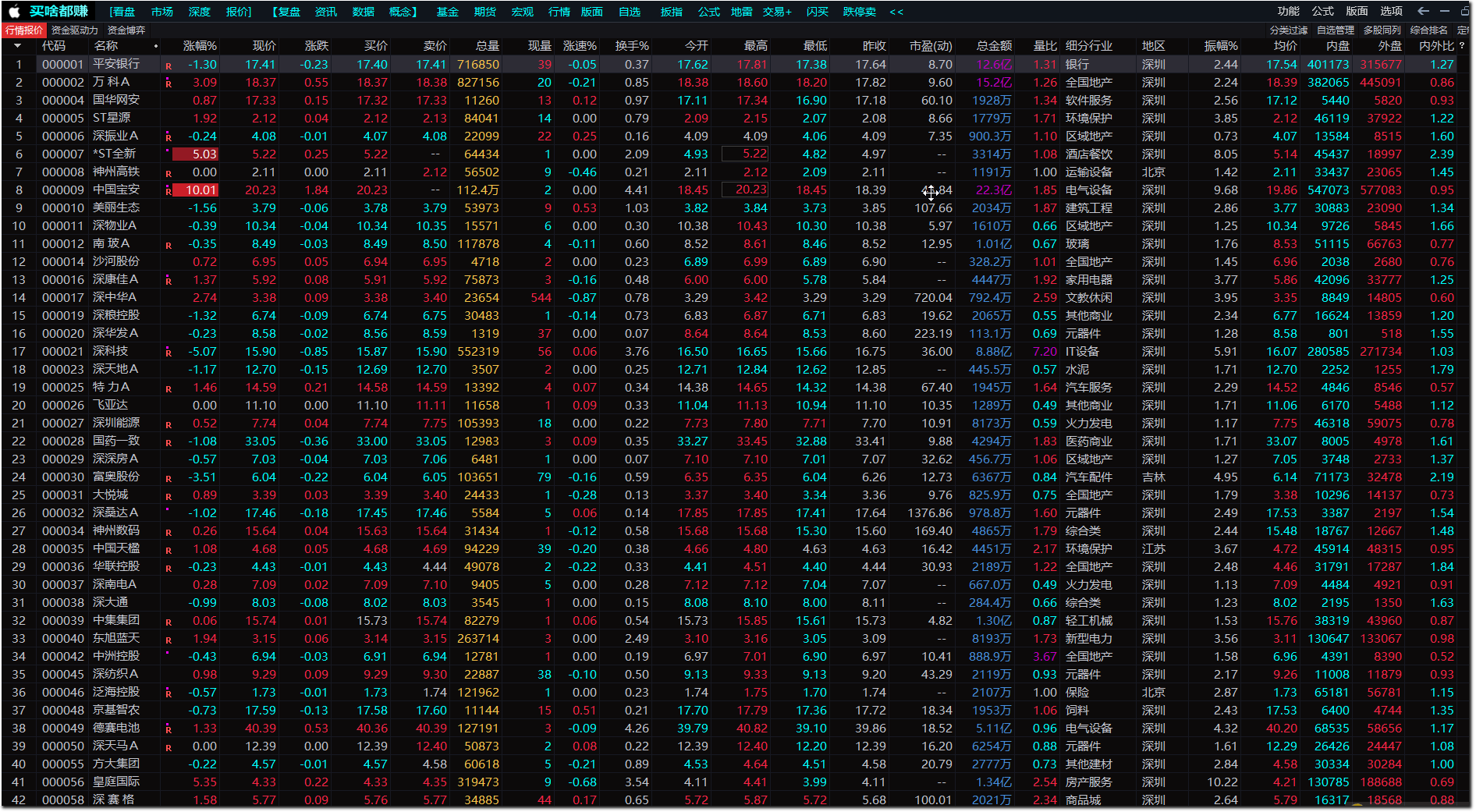This screenshot has height=812, width=1476.
Task: Open the 交易+ menu
Action: tap(777, 12)
